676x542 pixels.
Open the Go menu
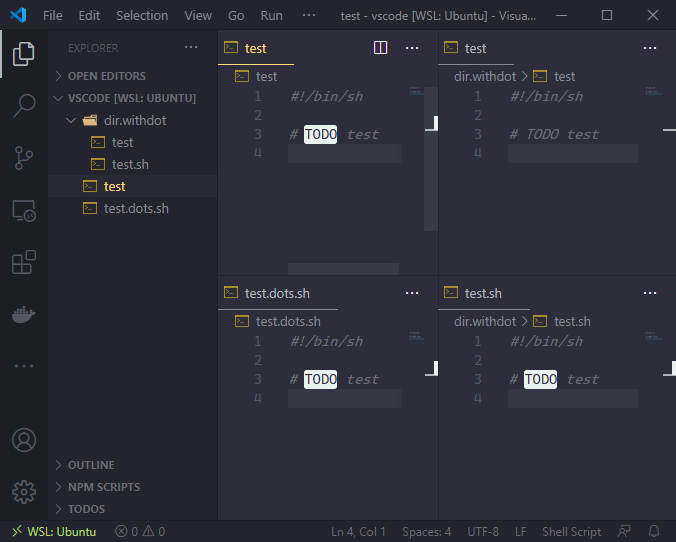(236, 16)
